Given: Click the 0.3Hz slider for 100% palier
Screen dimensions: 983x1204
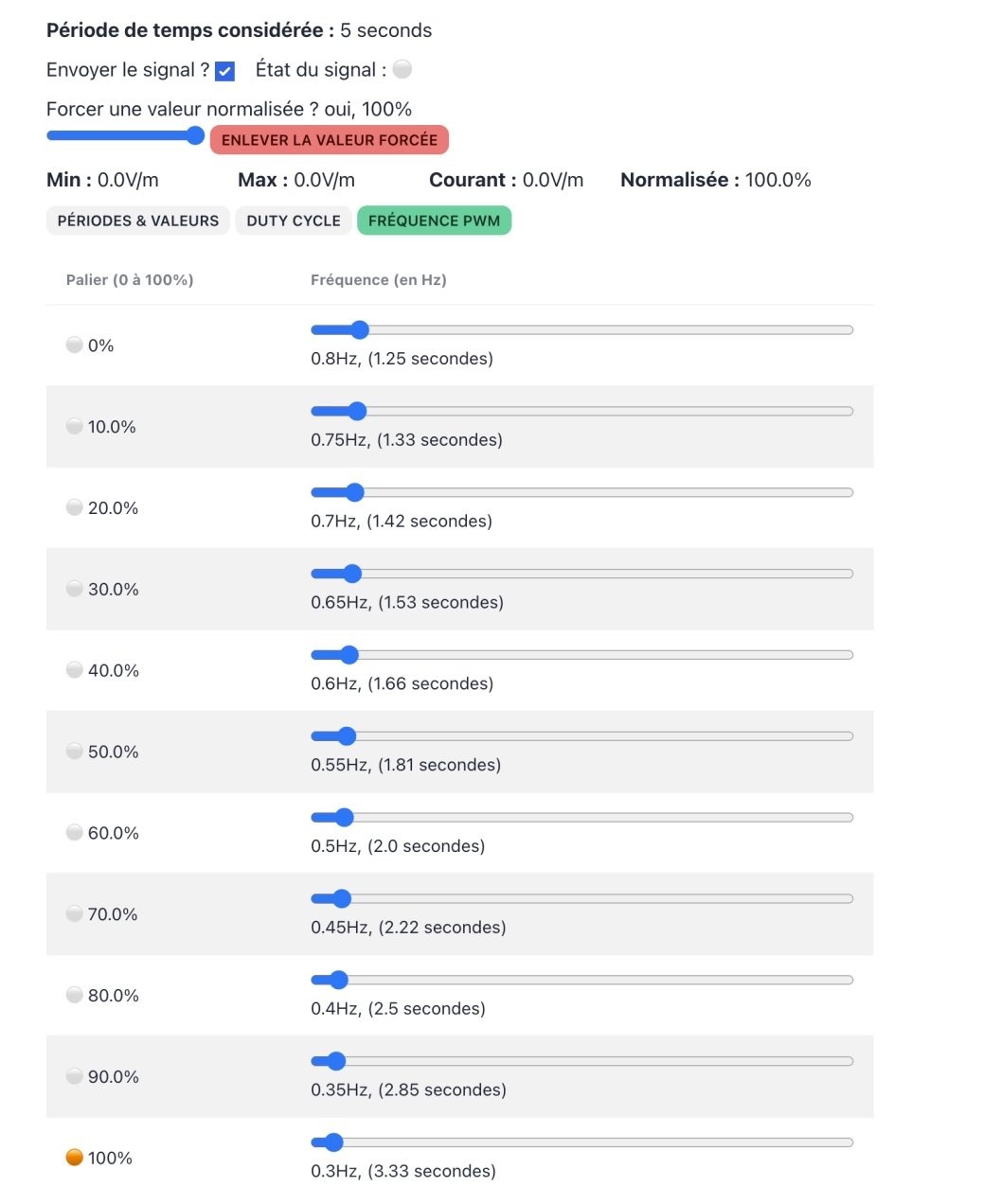Looking at the screenshot, I should tap(582, 1142).
